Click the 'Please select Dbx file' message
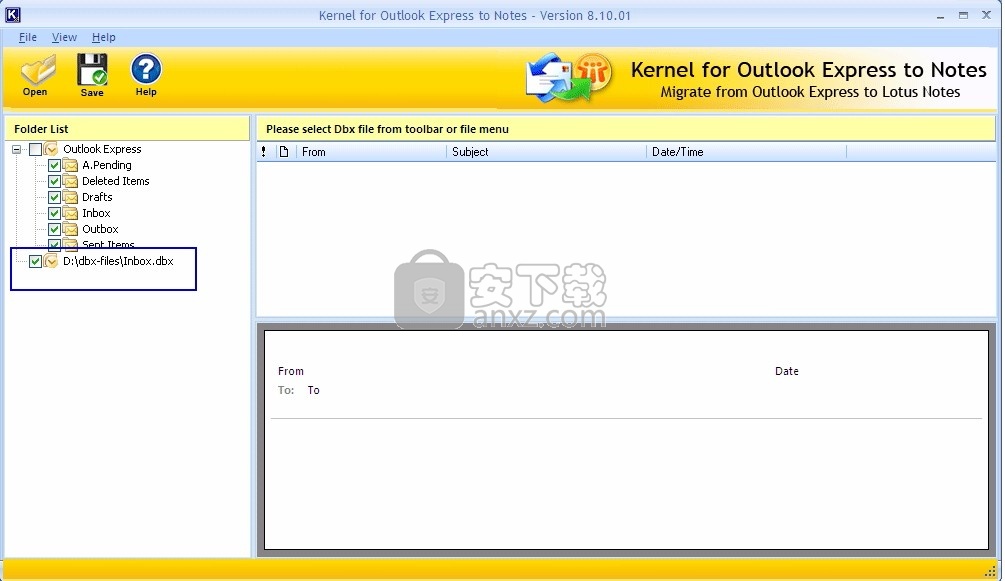 tap(387, 129)
